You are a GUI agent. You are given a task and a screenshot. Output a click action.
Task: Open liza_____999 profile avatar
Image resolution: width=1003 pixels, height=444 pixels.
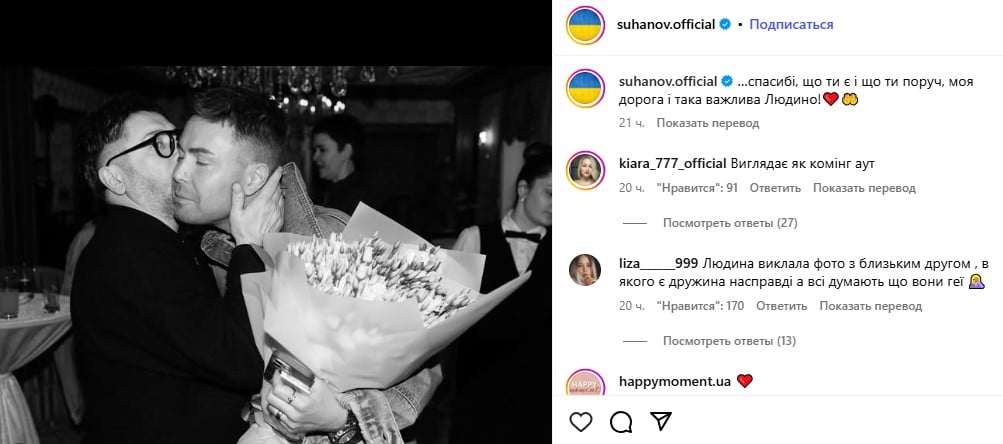[x=585, y=270]
